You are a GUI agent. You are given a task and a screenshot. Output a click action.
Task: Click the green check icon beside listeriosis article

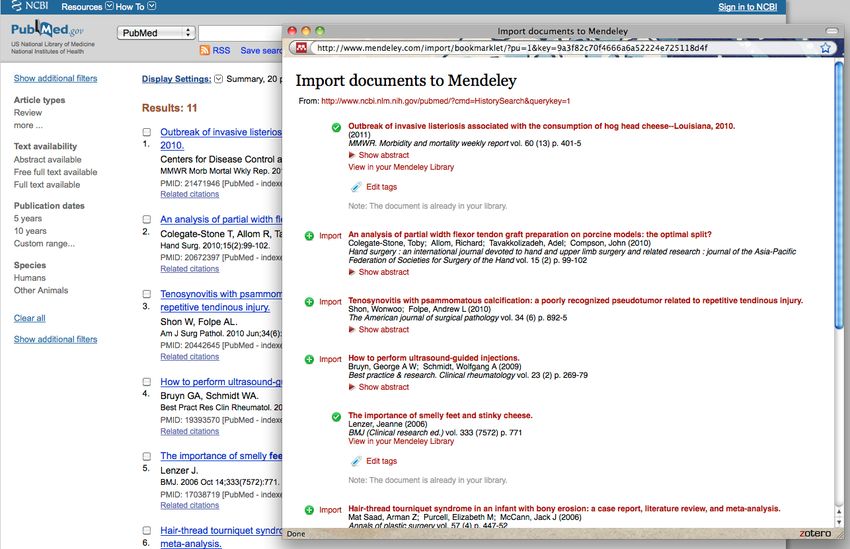point(336,127)
